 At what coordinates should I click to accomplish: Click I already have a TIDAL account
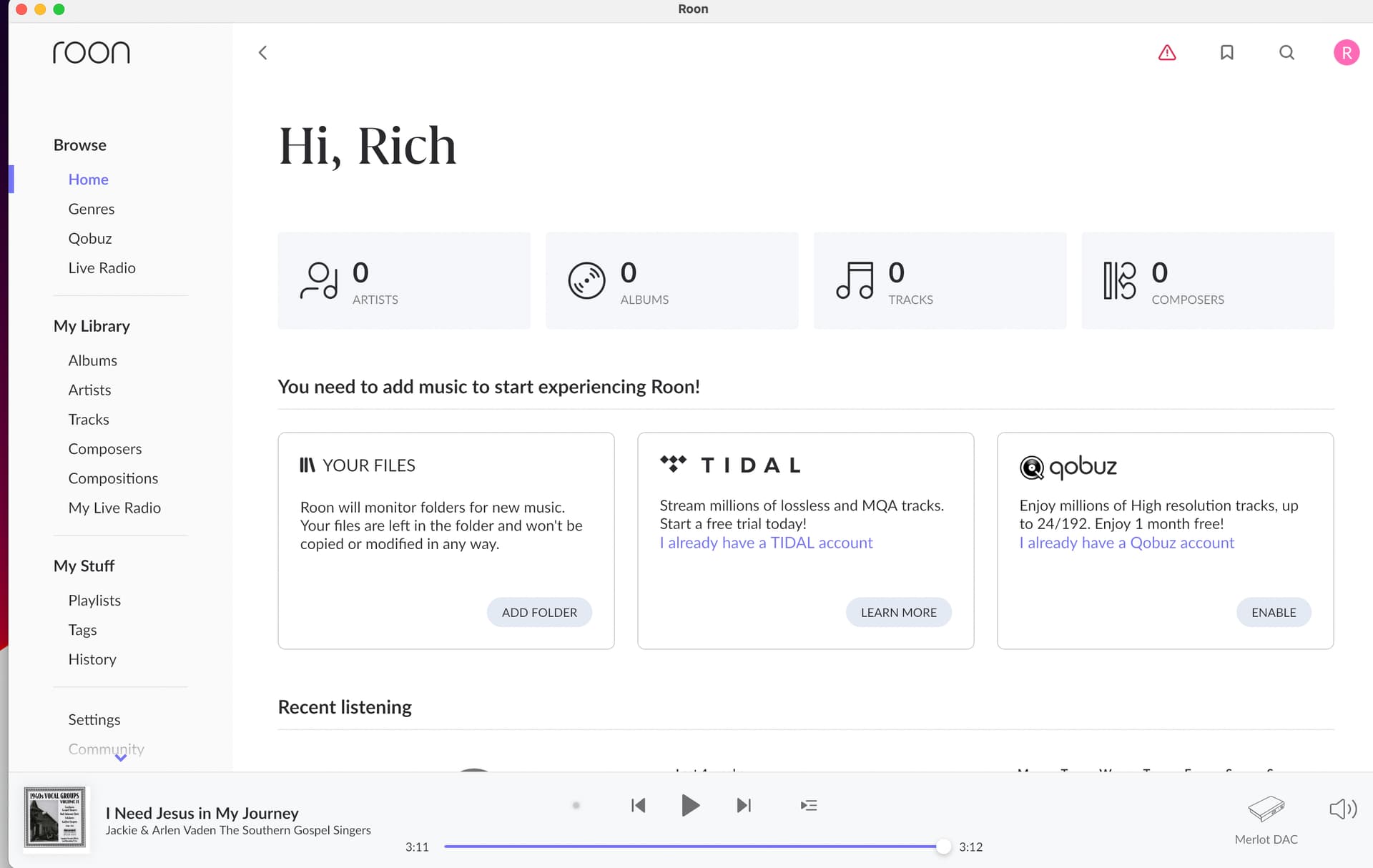766,543
